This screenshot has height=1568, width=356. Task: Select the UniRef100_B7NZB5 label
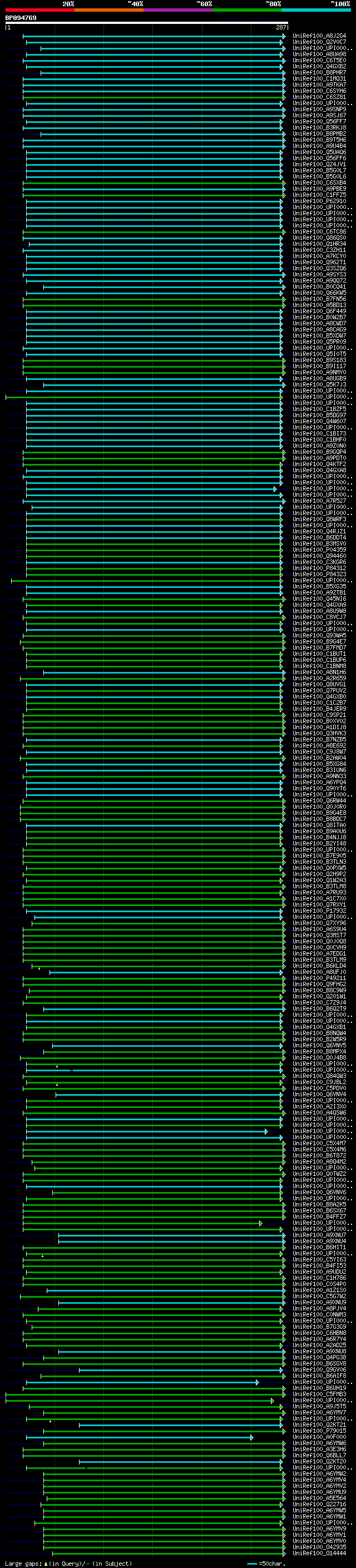click(319, 740)
